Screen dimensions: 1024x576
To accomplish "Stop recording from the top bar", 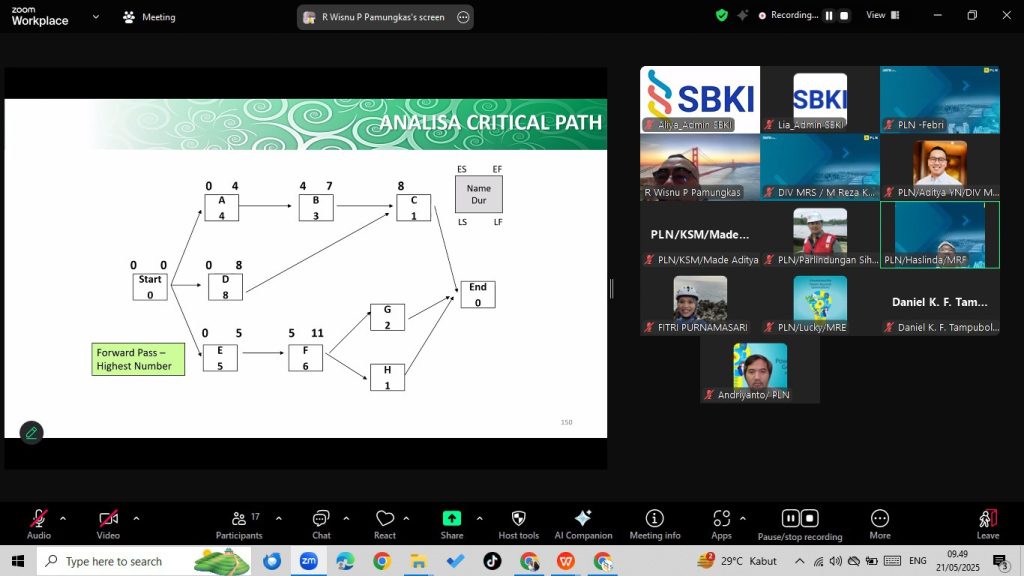I will [x=844, y=16].
